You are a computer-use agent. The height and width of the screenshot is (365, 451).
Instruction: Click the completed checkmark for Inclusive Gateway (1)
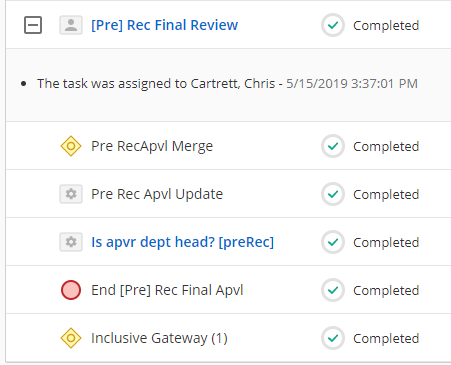point(333,338)
